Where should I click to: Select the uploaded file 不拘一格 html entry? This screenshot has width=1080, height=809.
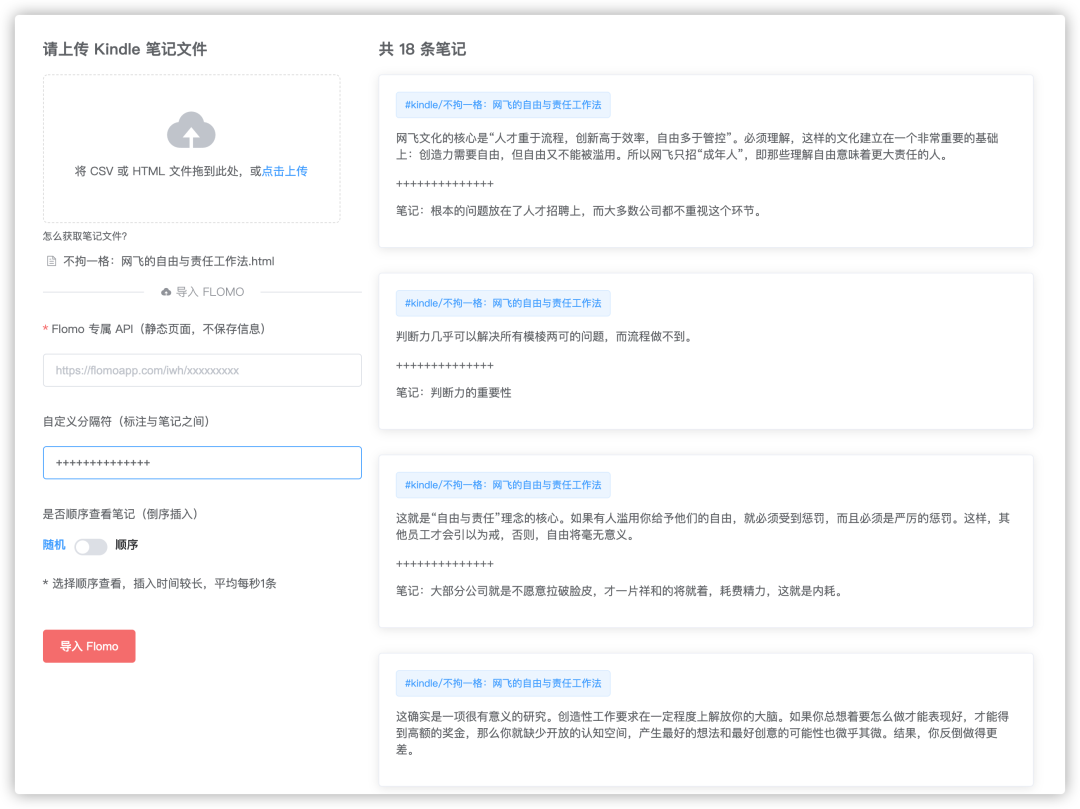pyautogui.click(x=168, y=261)
